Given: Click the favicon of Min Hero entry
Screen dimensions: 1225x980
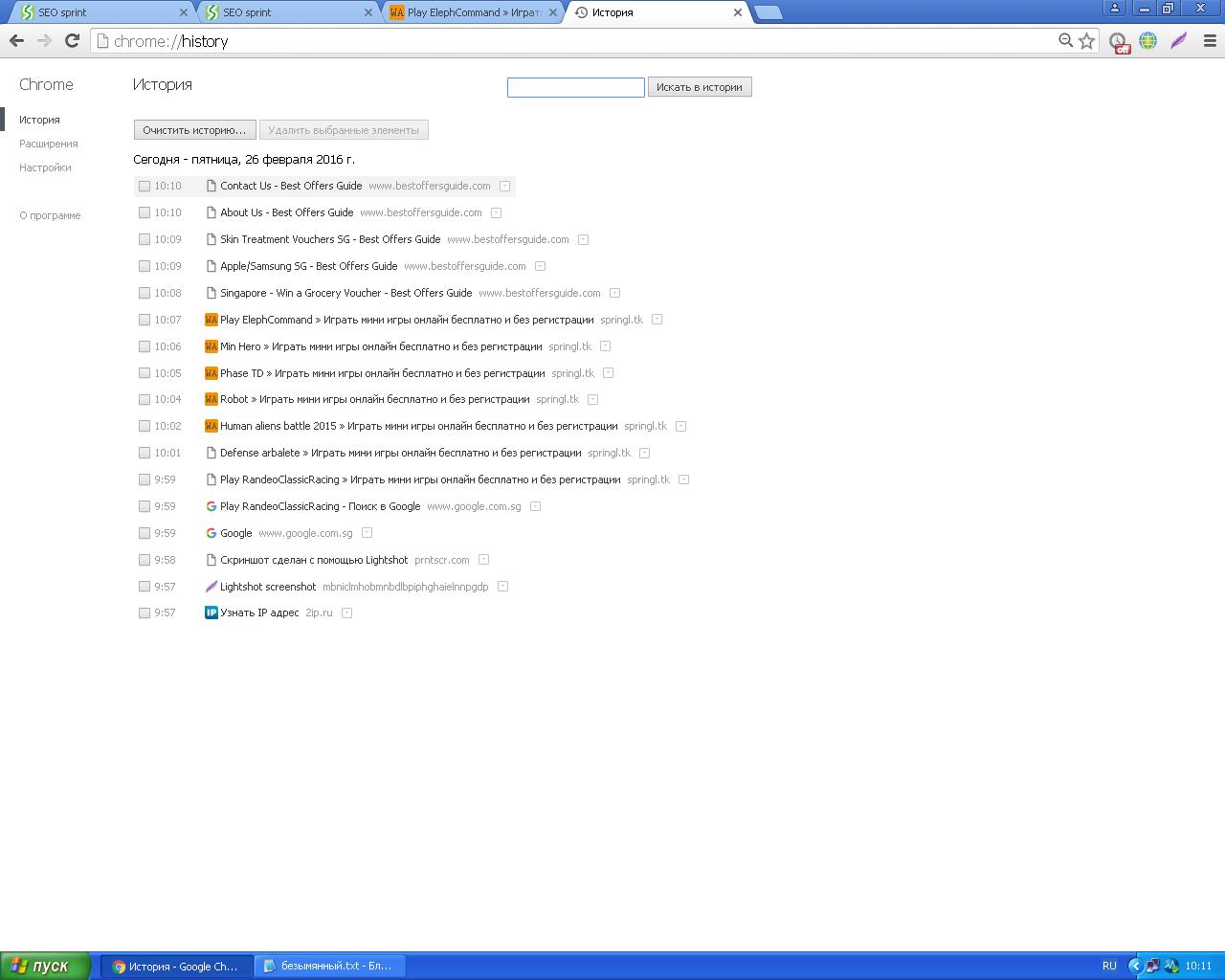Looking at the screenshot, I should point(212,346).
